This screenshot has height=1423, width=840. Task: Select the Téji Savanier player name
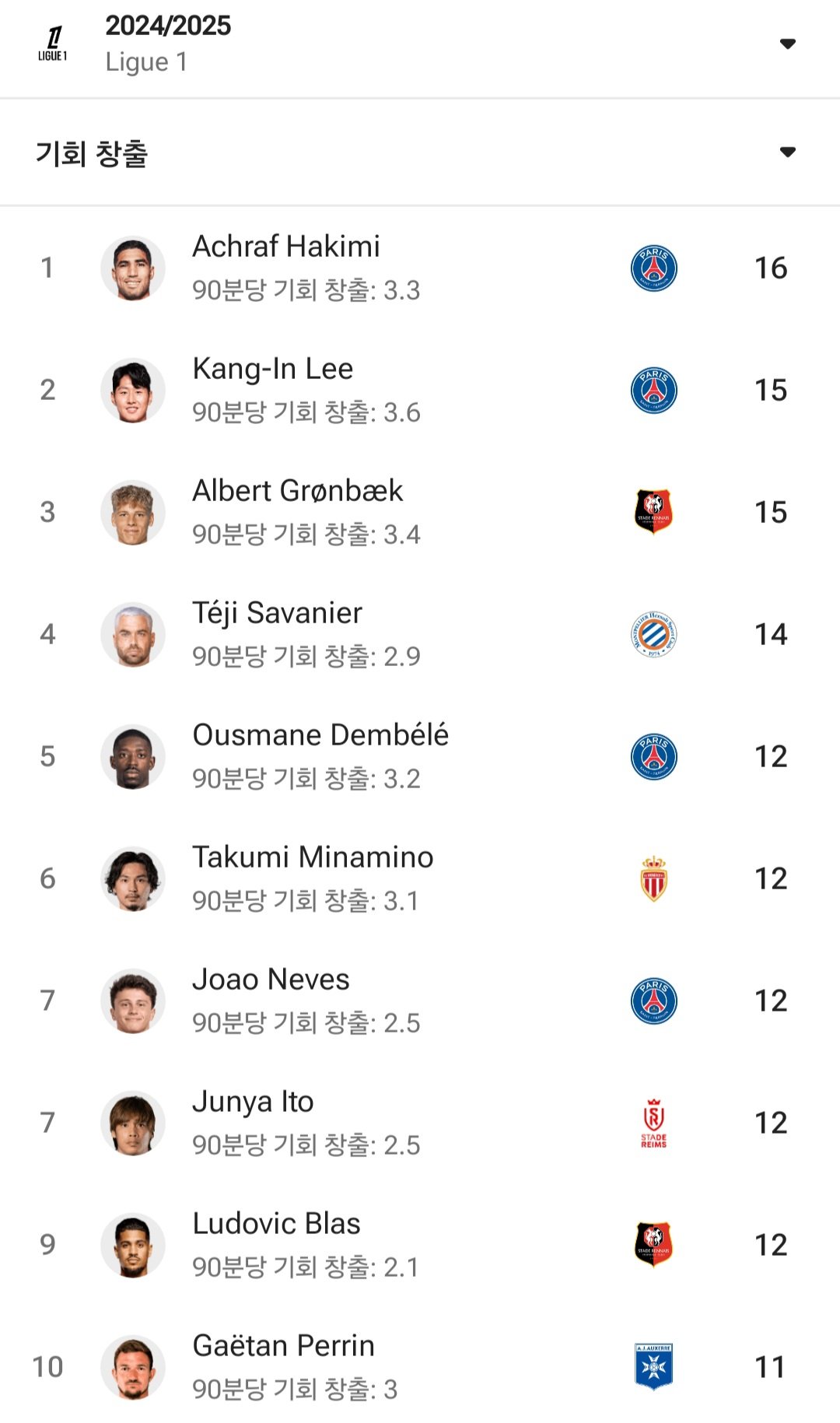277,613
